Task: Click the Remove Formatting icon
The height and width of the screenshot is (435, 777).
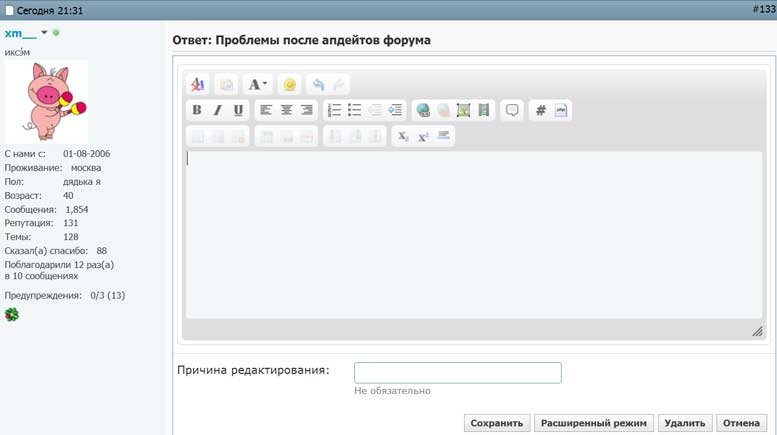Action: point(197,84)
